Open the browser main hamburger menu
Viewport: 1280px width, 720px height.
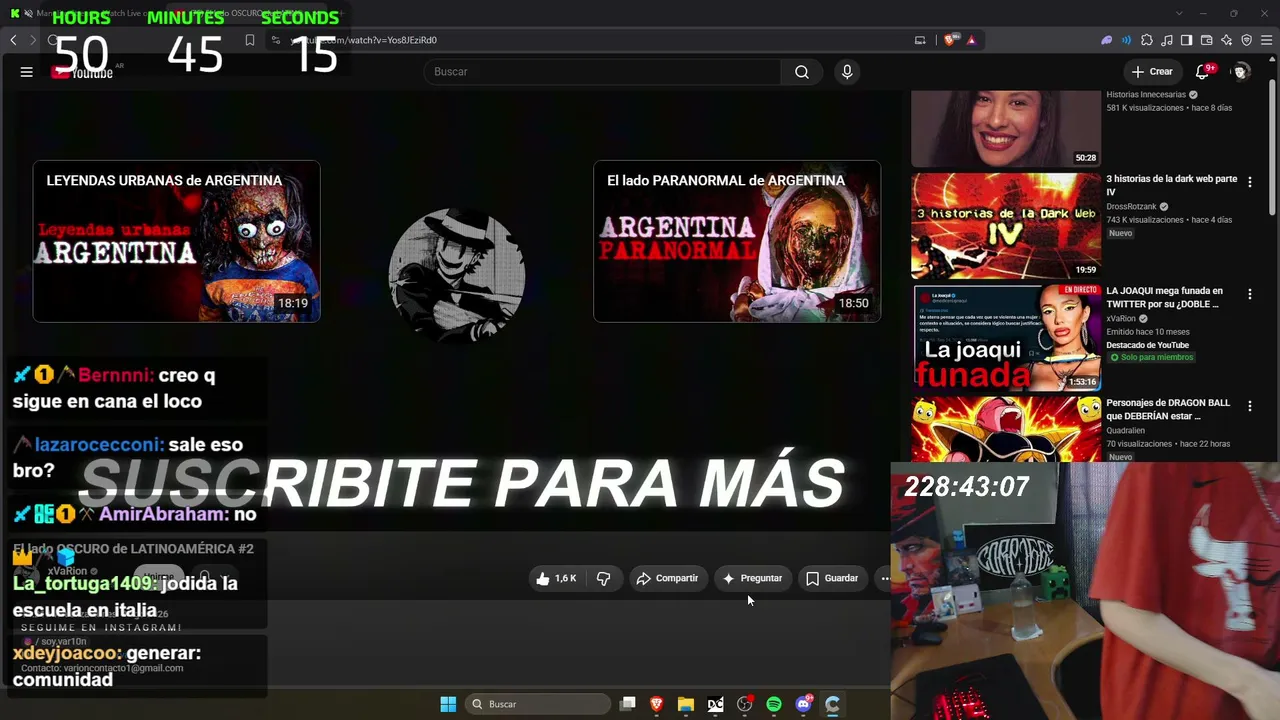(x=1267, y=40)
